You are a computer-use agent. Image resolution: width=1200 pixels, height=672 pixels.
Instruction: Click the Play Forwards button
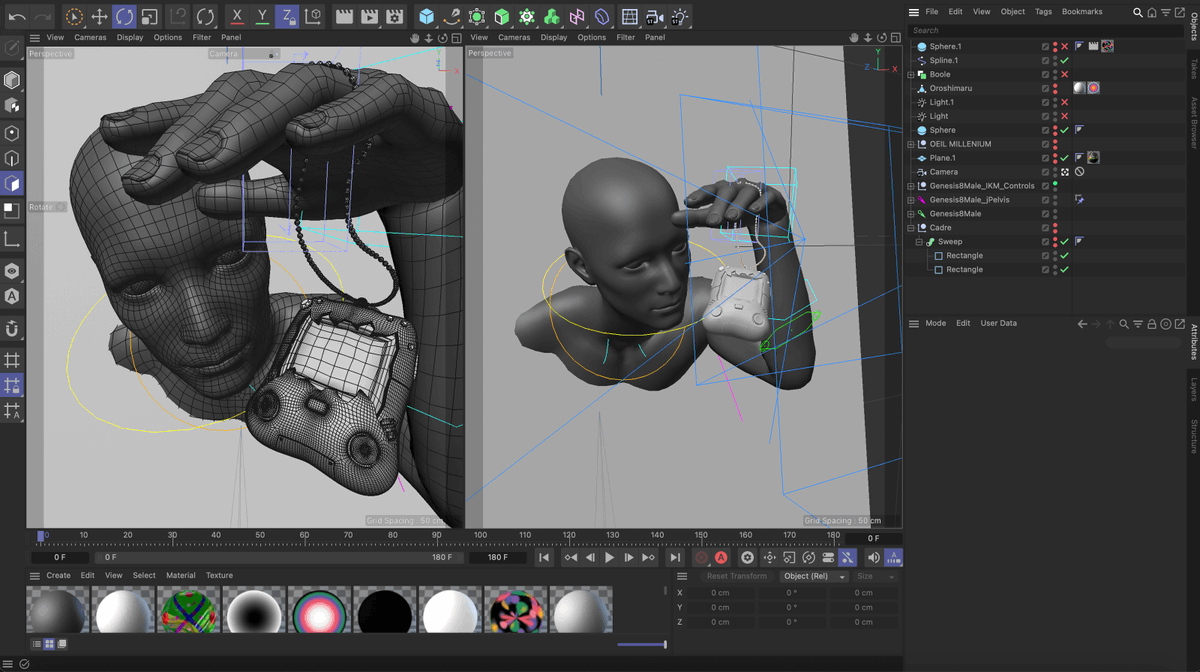[x=609, y=558]
